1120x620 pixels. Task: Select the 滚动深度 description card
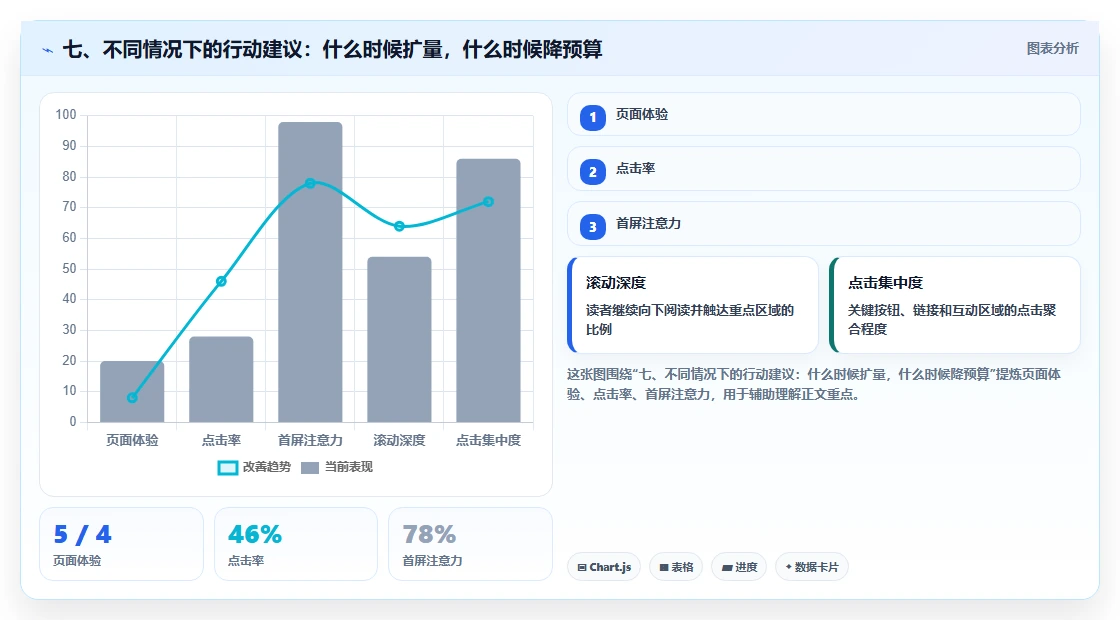point(692,305)
